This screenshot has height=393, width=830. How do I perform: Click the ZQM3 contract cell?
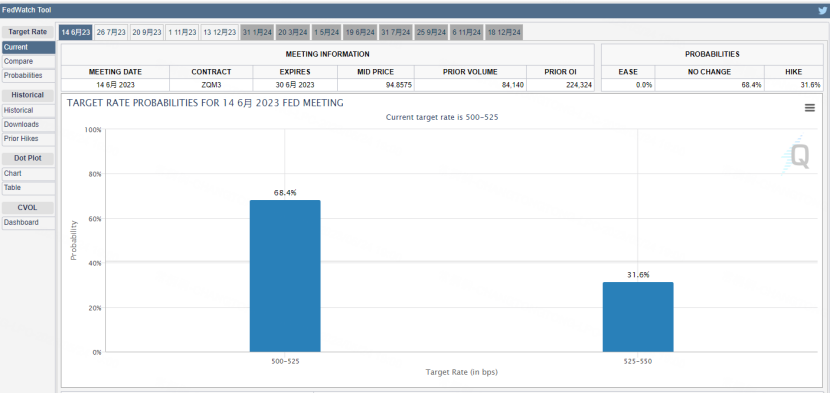click(211, 85)
